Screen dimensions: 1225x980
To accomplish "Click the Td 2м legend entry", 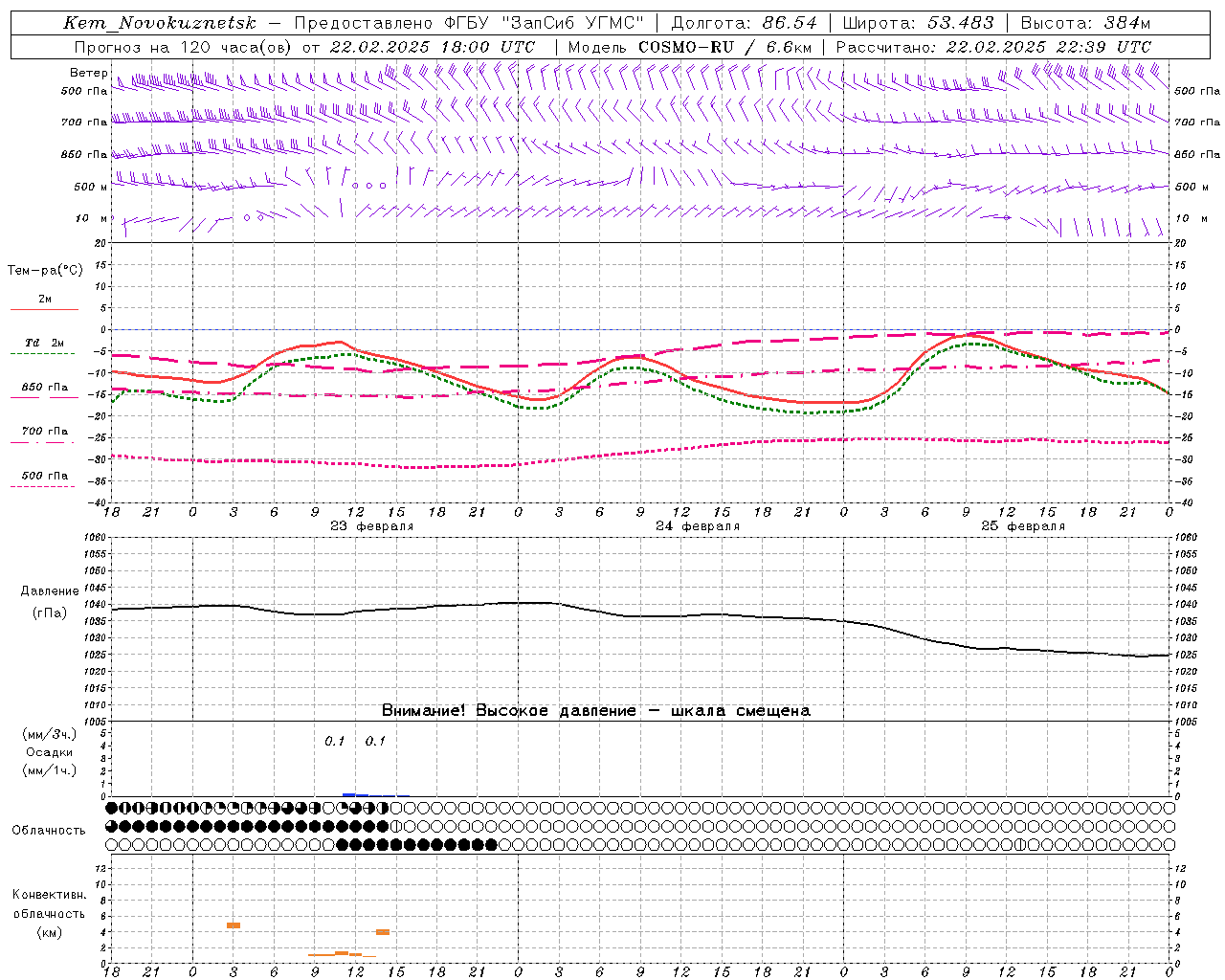I will (x=44, y=343).
